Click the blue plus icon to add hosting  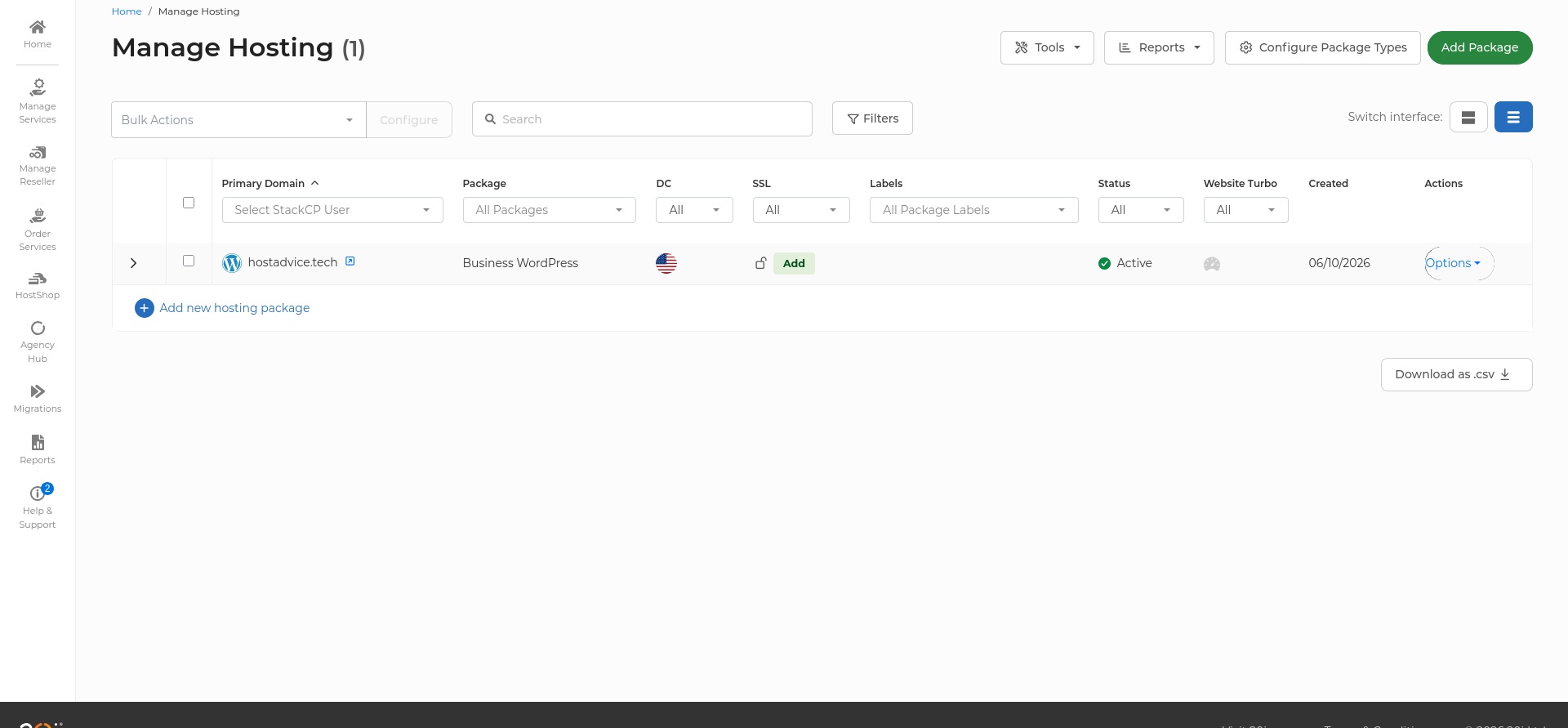click(144, 308)
